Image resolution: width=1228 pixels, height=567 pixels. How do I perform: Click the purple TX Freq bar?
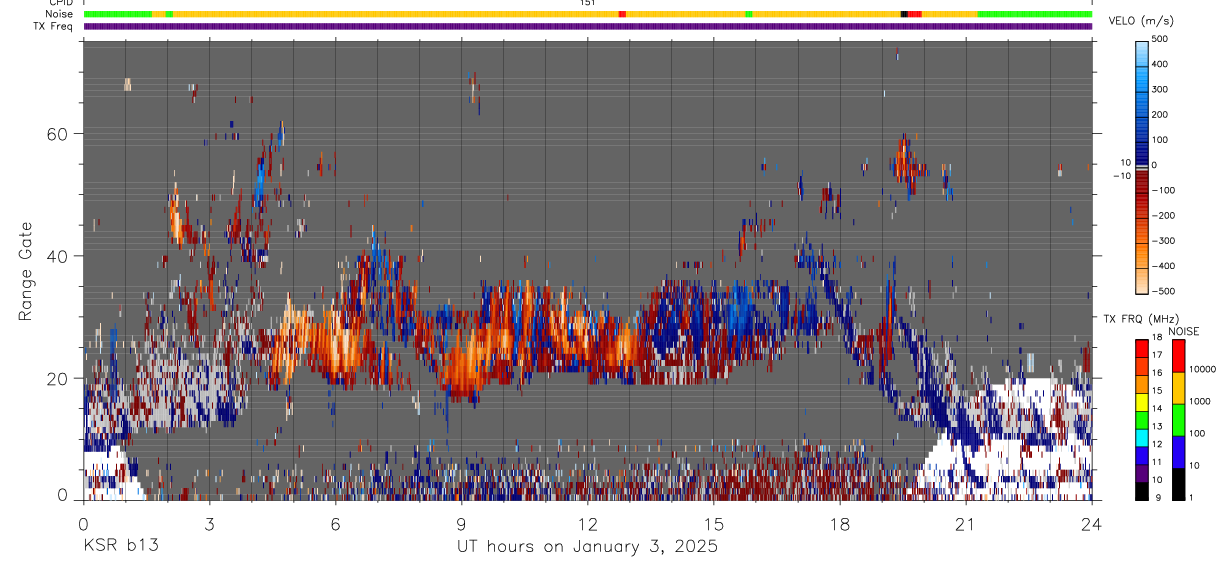pyautogui.click(x=588, y=26)
